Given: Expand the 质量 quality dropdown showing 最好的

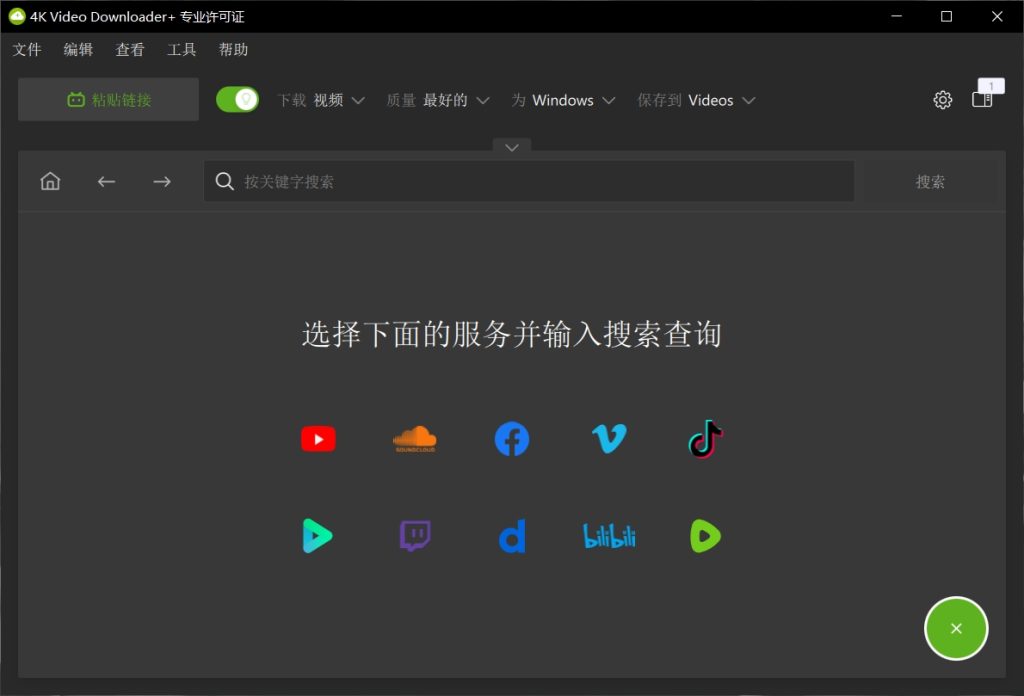Looking at the screenshot, I should (x=448, y=100).
